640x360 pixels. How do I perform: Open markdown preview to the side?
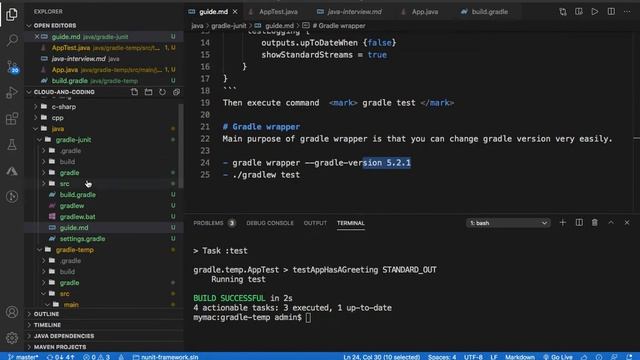pyautogui.click(x=579, y=12)
